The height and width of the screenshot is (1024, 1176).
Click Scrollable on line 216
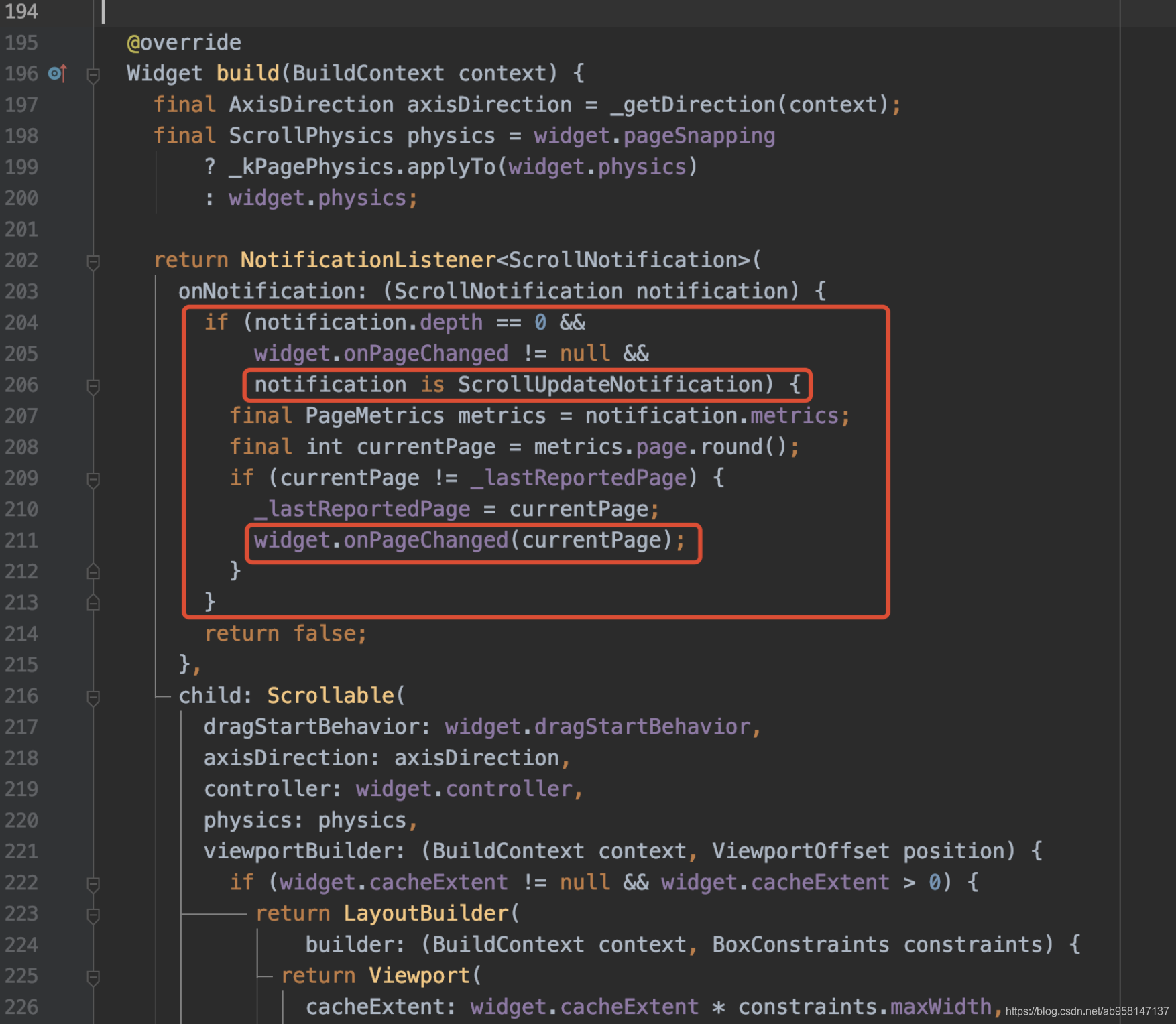point(330,696)
